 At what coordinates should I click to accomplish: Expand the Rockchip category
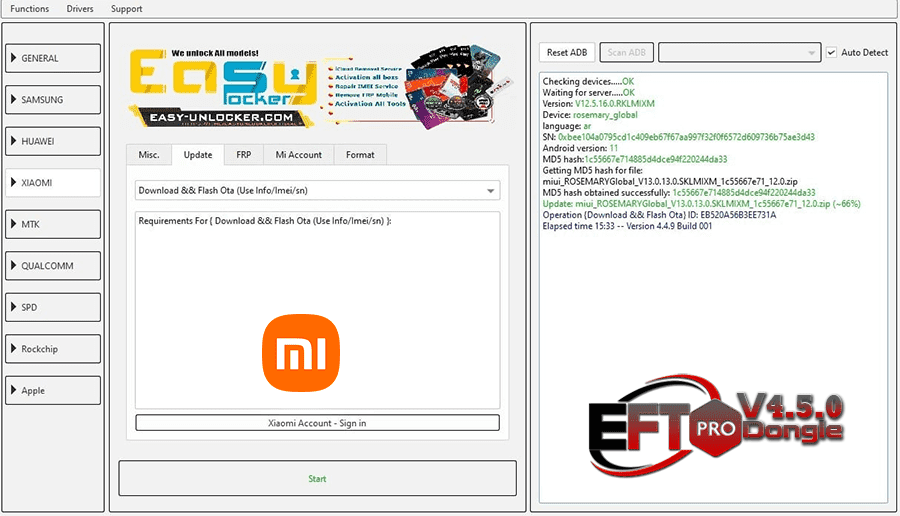click(x=53, y=349)
